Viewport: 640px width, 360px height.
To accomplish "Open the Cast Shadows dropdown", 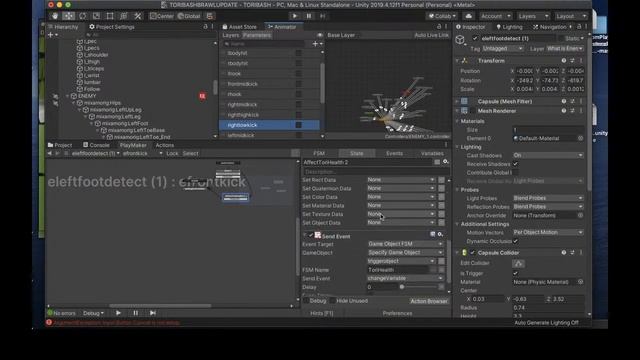I will pyautogui.click(x=548, y=156).
